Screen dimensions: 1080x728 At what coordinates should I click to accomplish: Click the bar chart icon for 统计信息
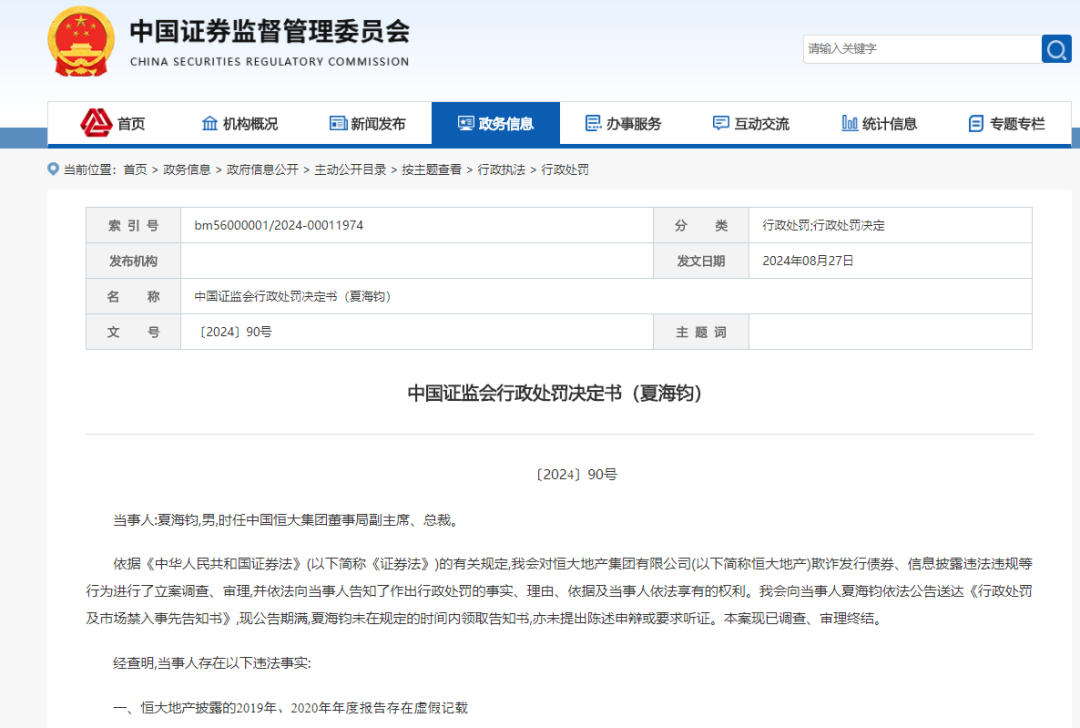(849, 123)
